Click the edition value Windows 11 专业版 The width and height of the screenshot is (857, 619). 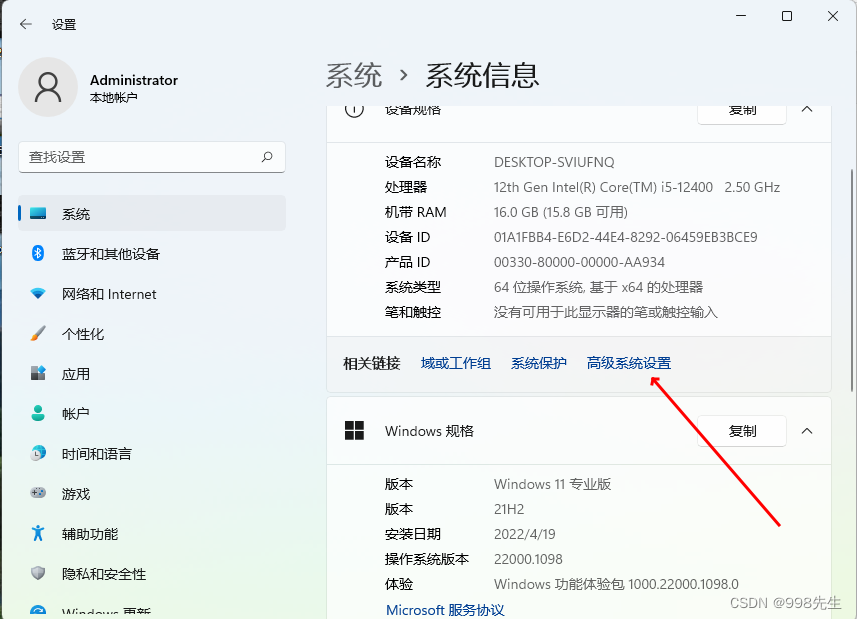click(552, 485)
